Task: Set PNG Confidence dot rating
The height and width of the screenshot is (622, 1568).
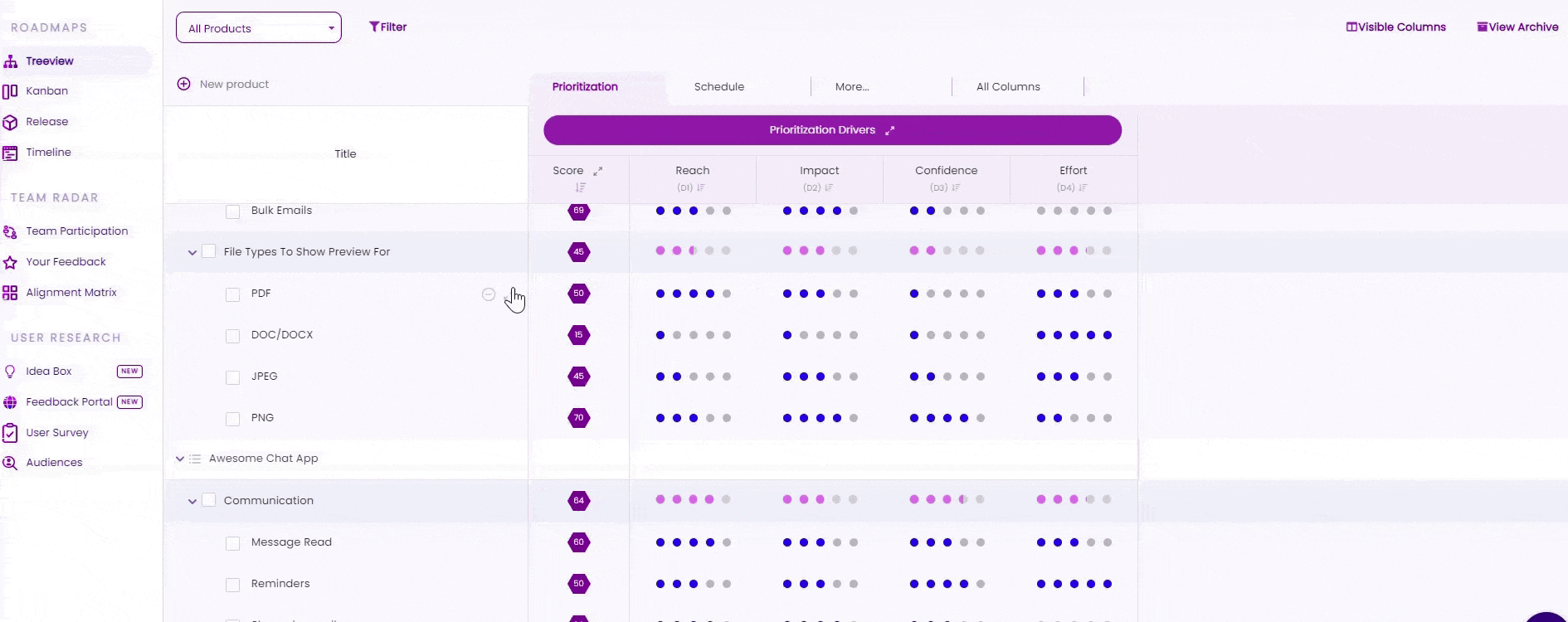Action: point(947,418)
